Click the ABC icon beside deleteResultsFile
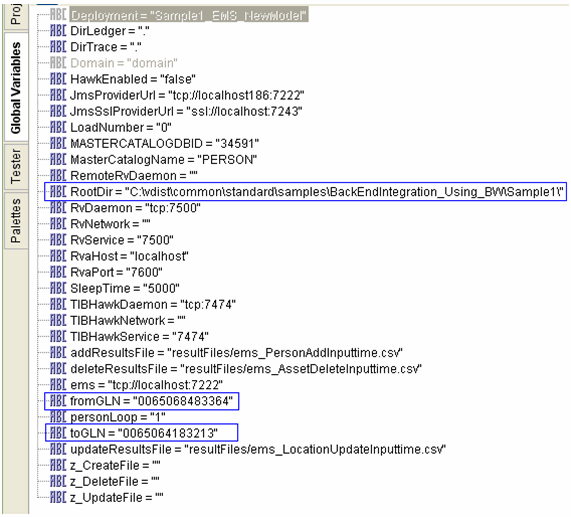Viewport: 571px width, 517px height. pyautogui.click(x=58, y=369)
